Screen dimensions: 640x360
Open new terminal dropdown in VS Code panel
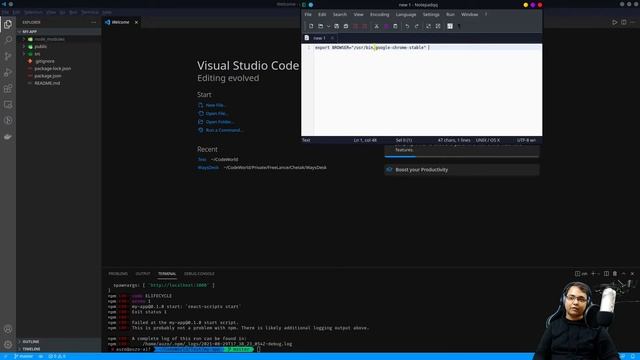[598, 273]
